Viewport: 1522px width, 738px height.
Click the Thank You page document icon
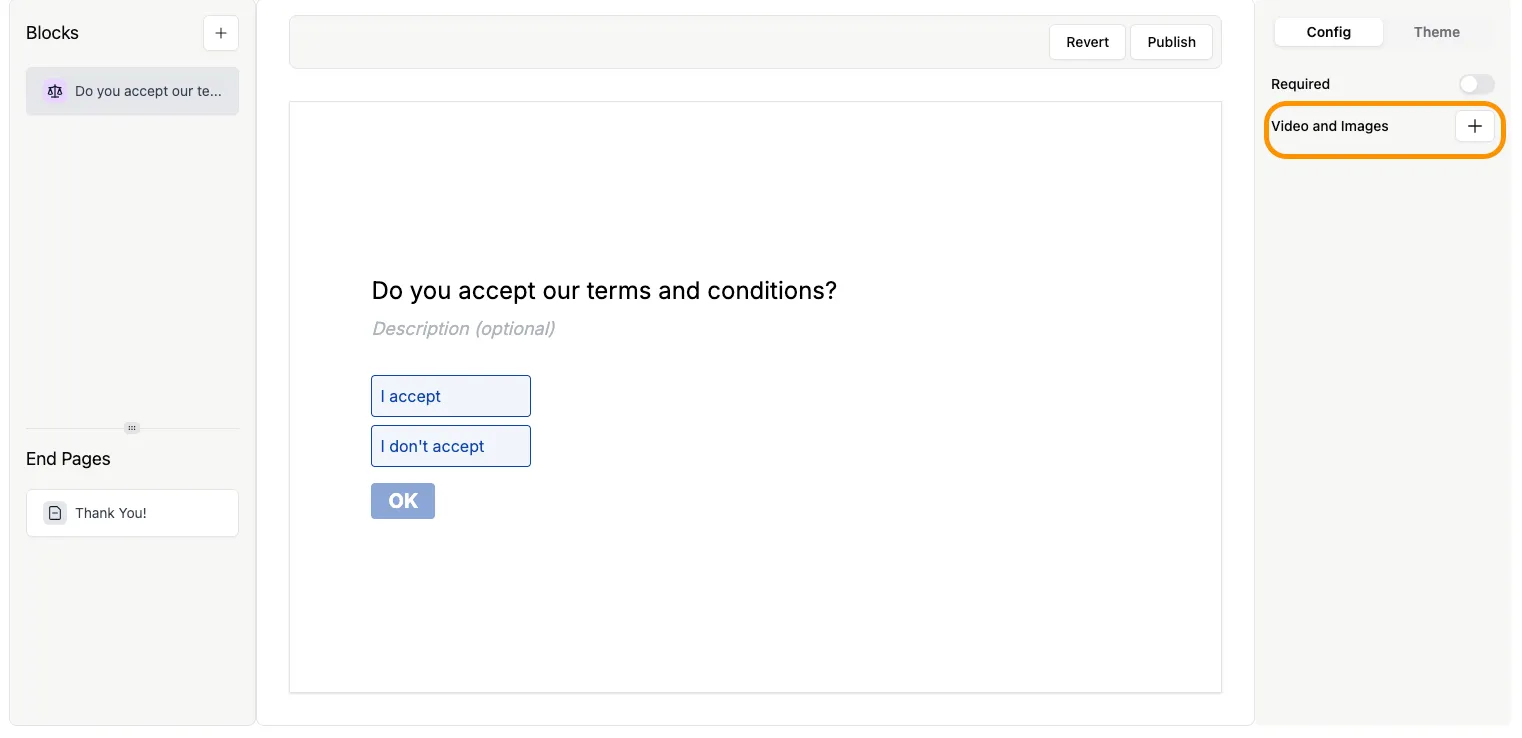[55, 513]
